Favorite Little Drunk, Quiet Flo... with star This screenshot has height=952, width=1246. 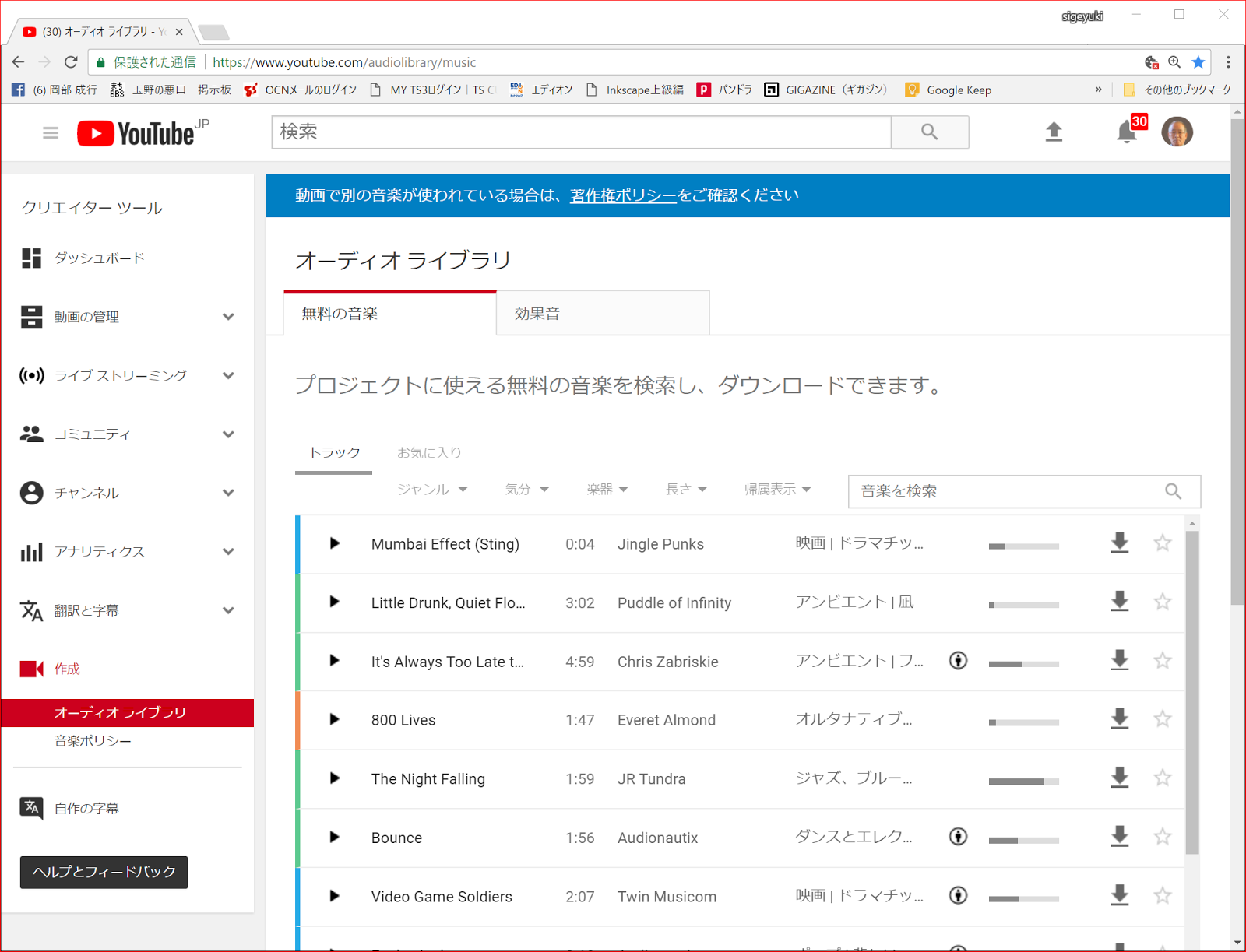tap(1163, 602)
